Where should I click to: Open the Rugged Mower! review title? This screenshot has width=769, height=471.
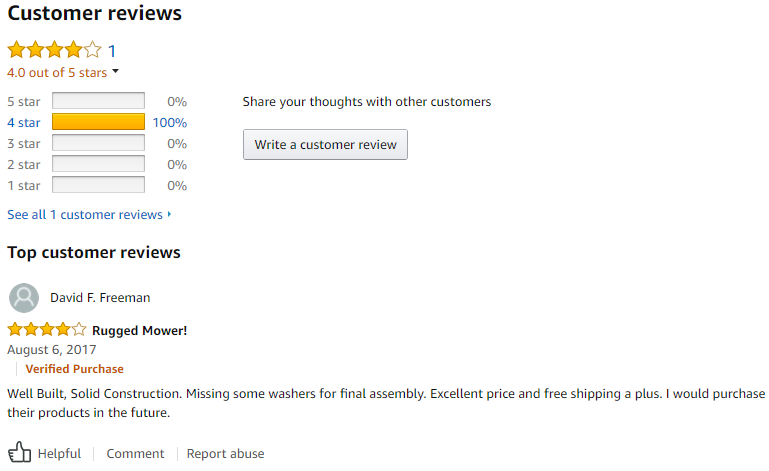click(x=139, y=331)
